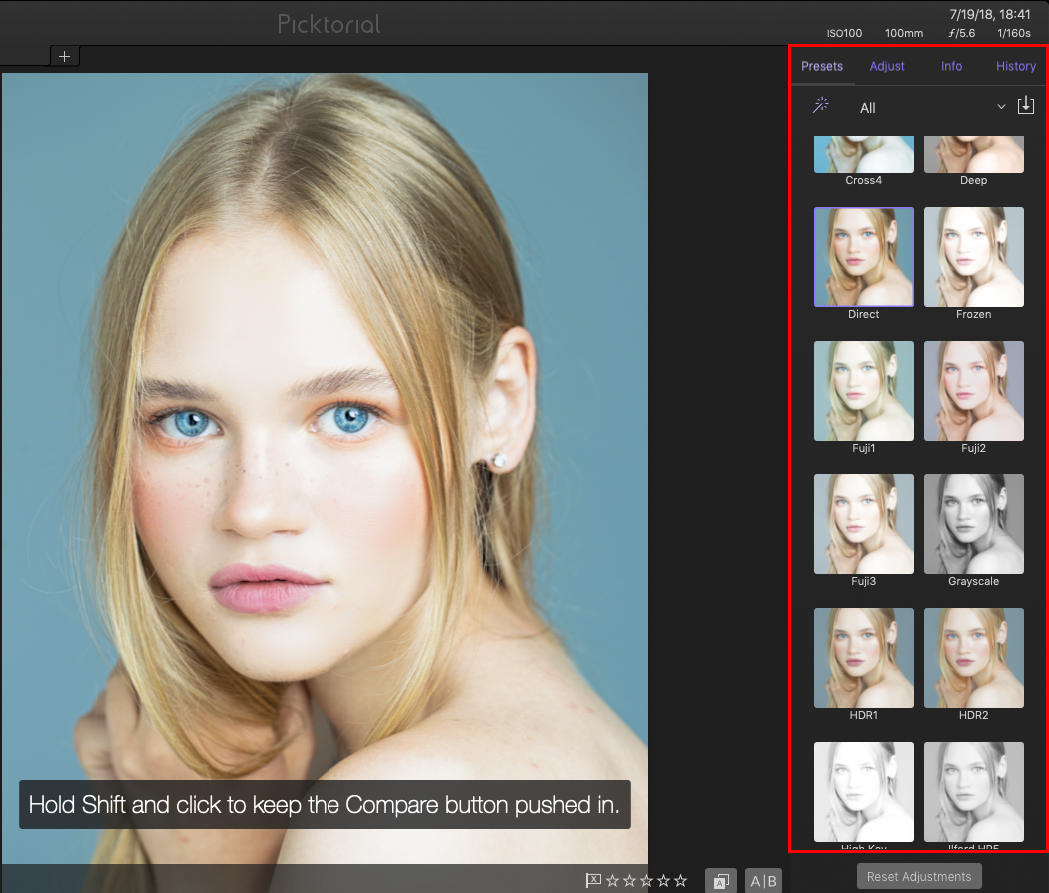1049x893 pixels.
Task: Select the HDR1 preset thumbnail
Action: coord(863,657)
